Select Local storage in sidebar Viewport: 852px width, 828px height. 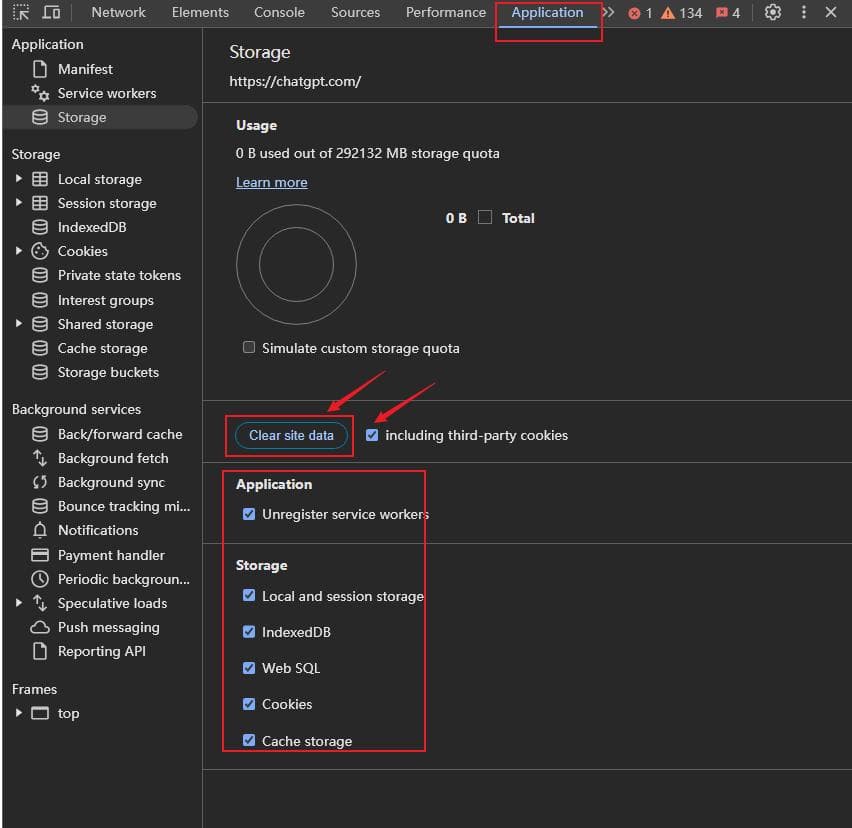click(x=99, y=179)
